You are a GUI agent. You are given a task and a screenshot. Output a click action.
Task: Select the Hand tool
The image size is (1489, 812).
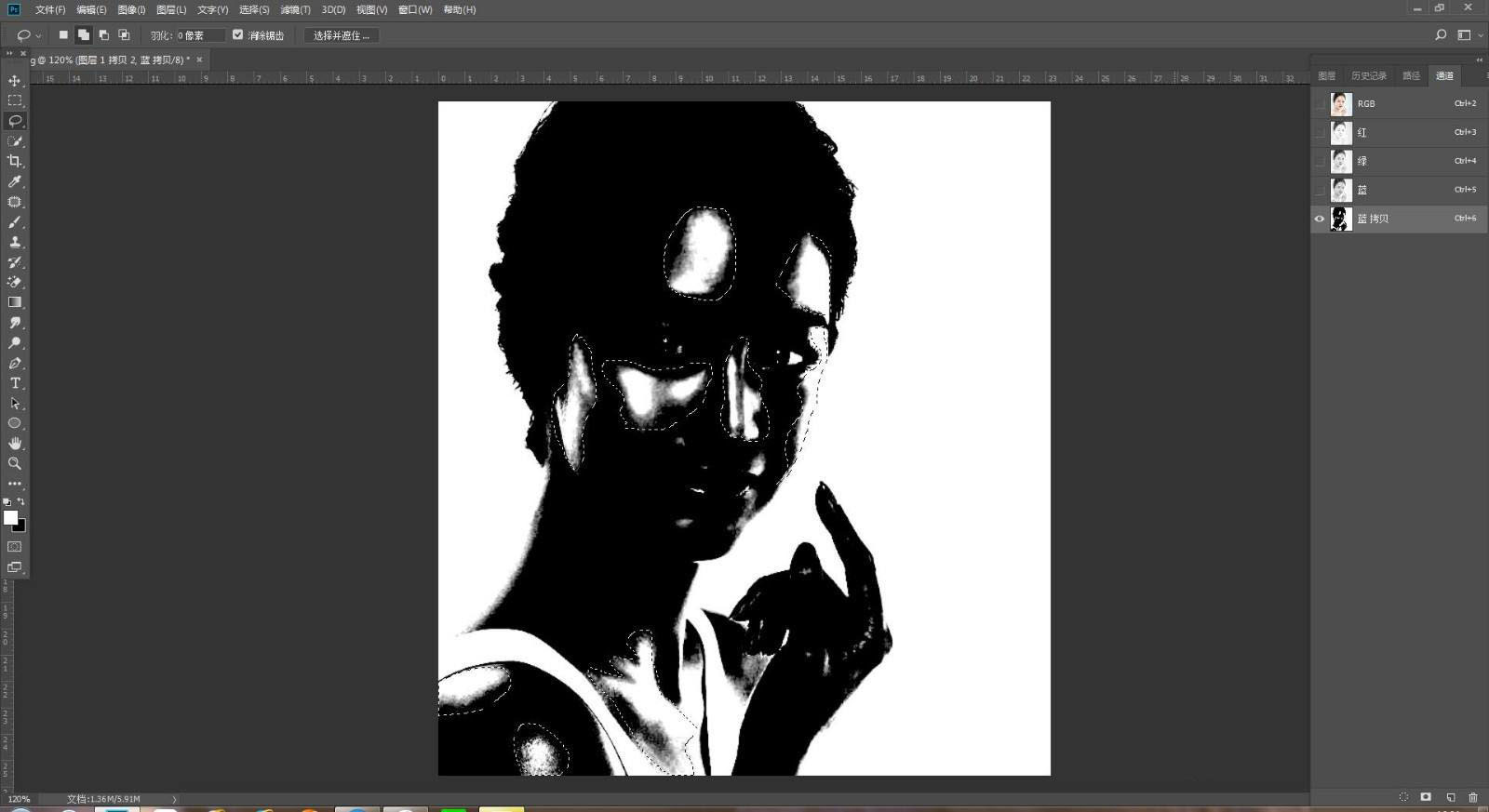point(15,444)
